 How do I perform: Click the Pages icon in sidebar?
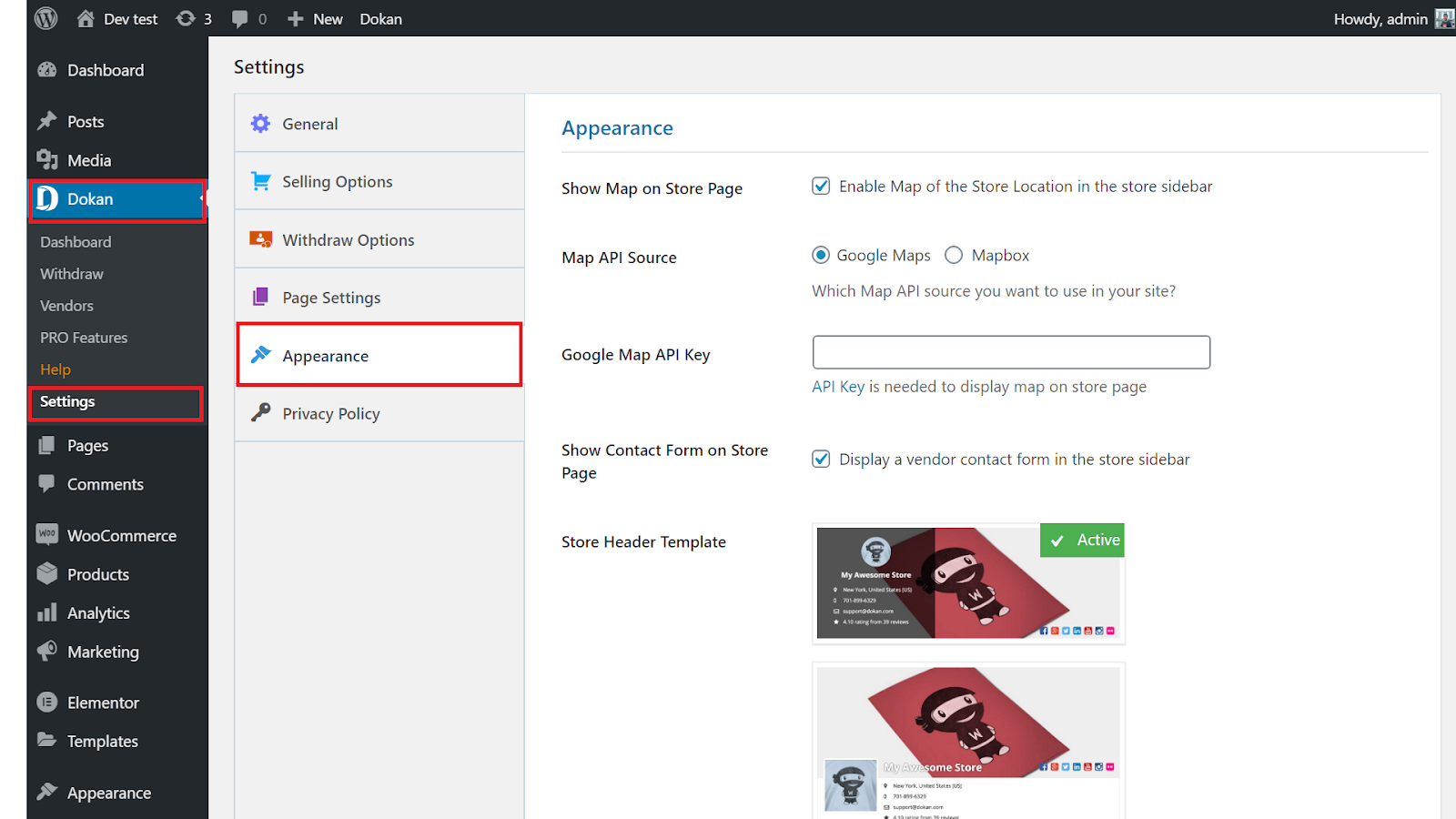pyautogui.click(x=47, y=445)
